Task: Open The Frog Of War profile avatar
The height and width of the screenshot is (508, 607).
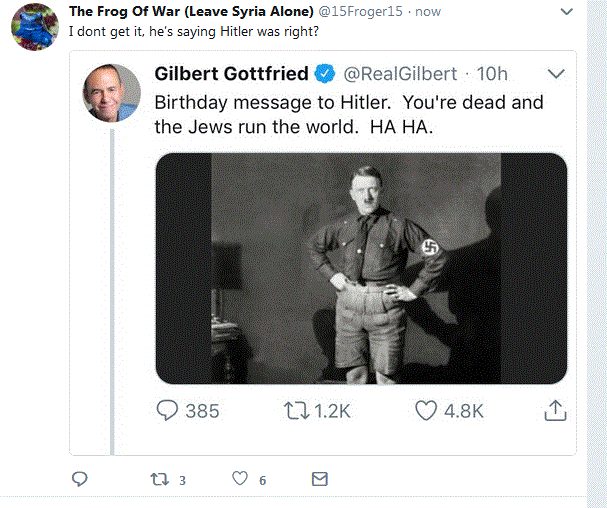Action: pyautogui.click(x=34, y=26)
